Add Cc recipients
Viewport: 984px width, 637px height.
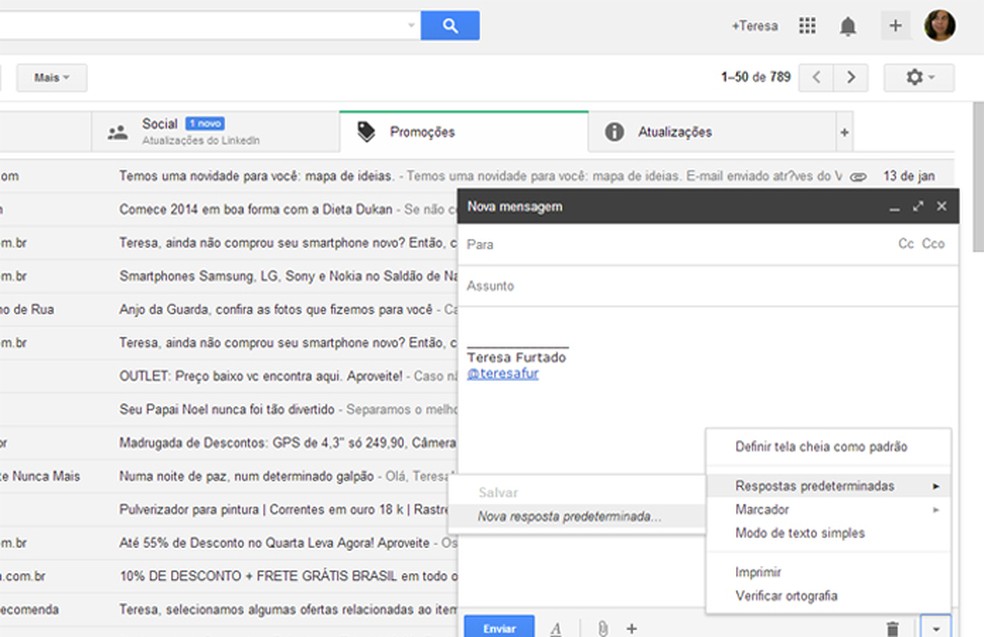906,244
